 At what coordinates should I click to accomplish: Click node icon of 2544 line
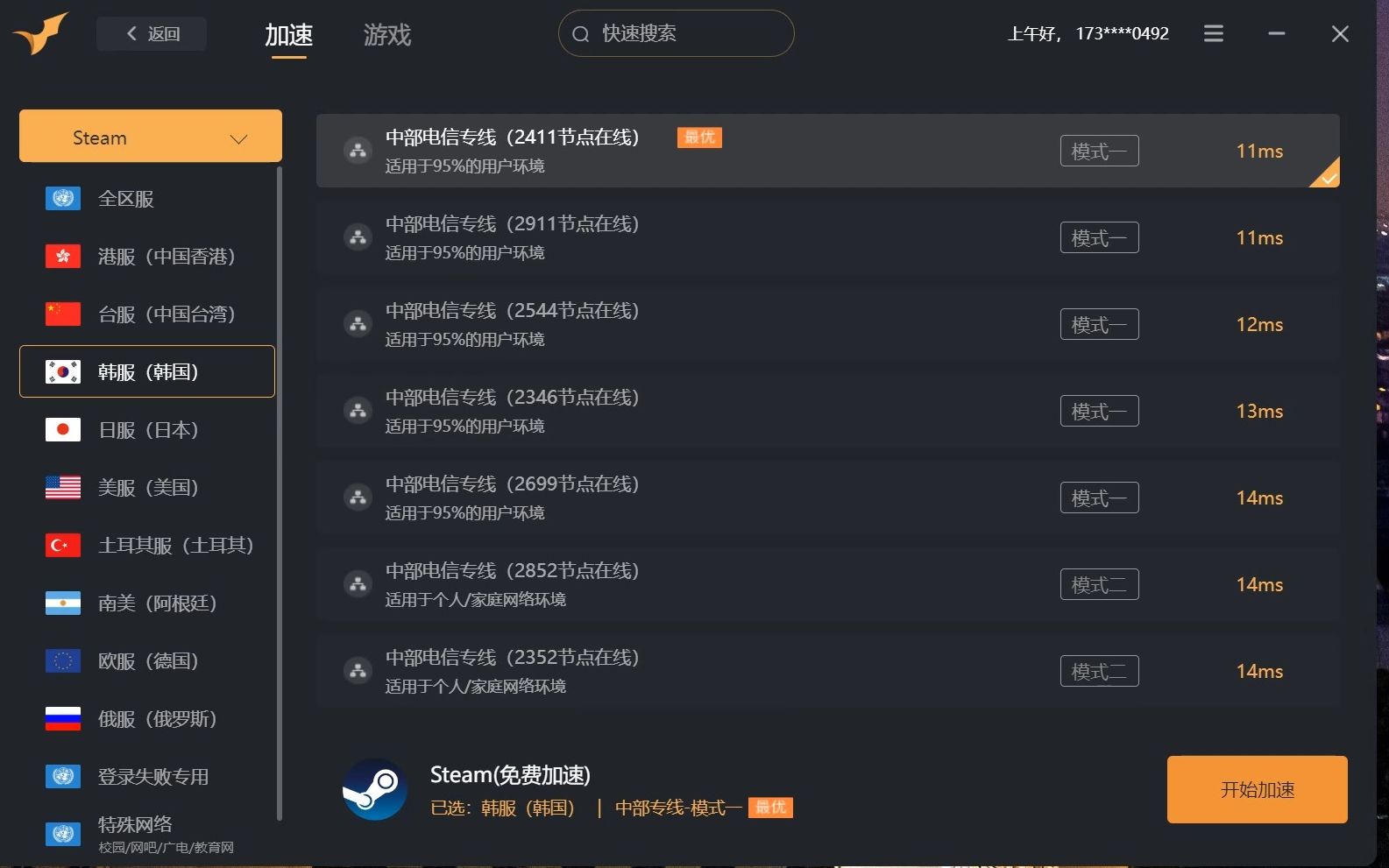[x=358, y=324]
